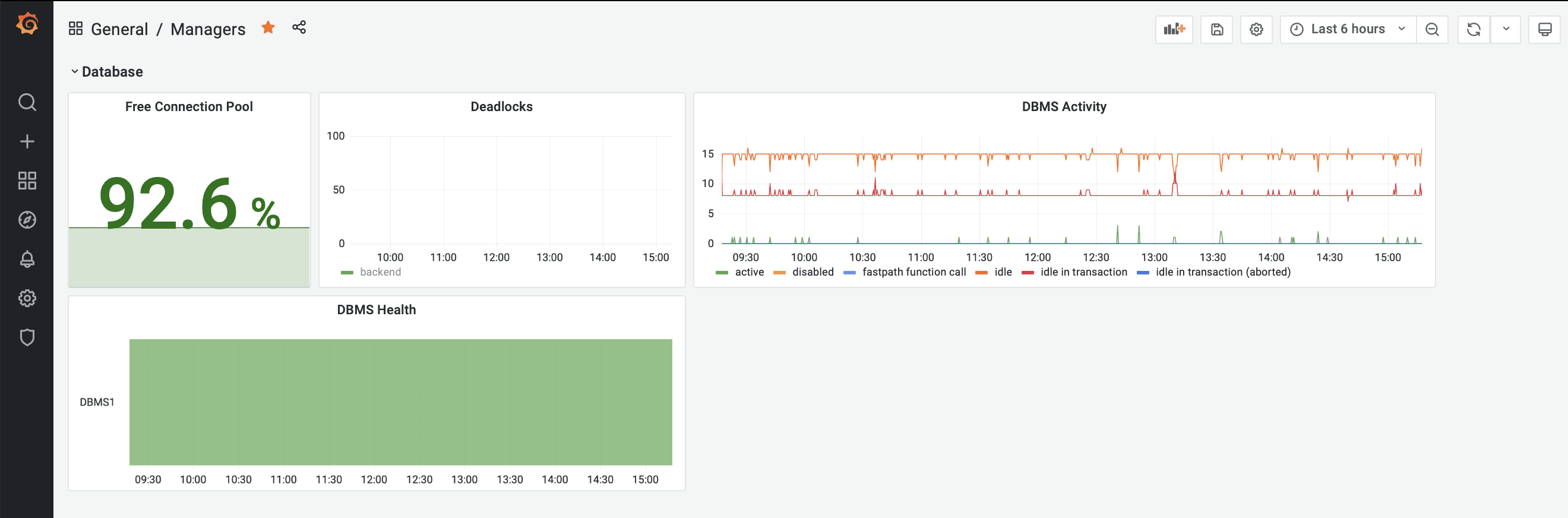The width and height of the screenshot is (1568, 518).
Task: Click the disabled series color swatch
Action: point(779,273)
